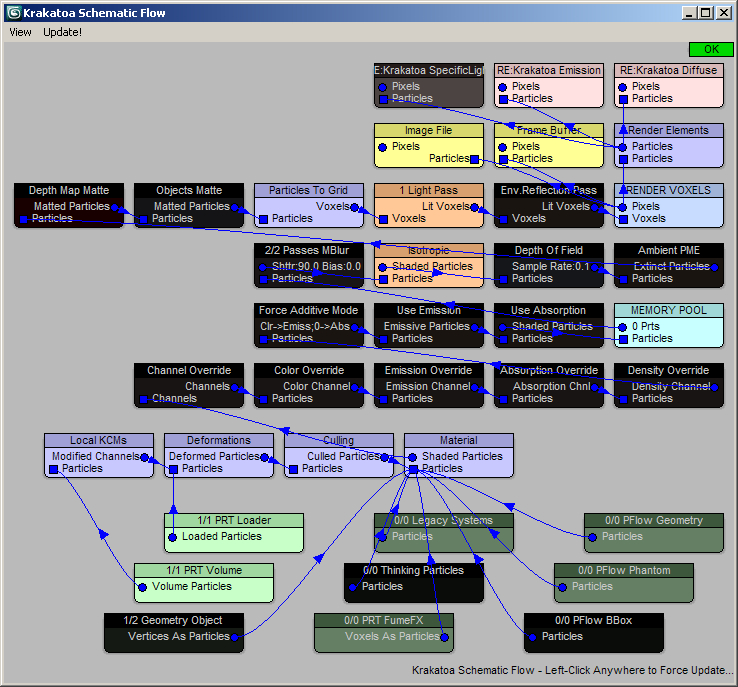Click Pixels circle socket in Image File node
The height and width of the screenshot is (687, 738).
click(x=383, y=147)
